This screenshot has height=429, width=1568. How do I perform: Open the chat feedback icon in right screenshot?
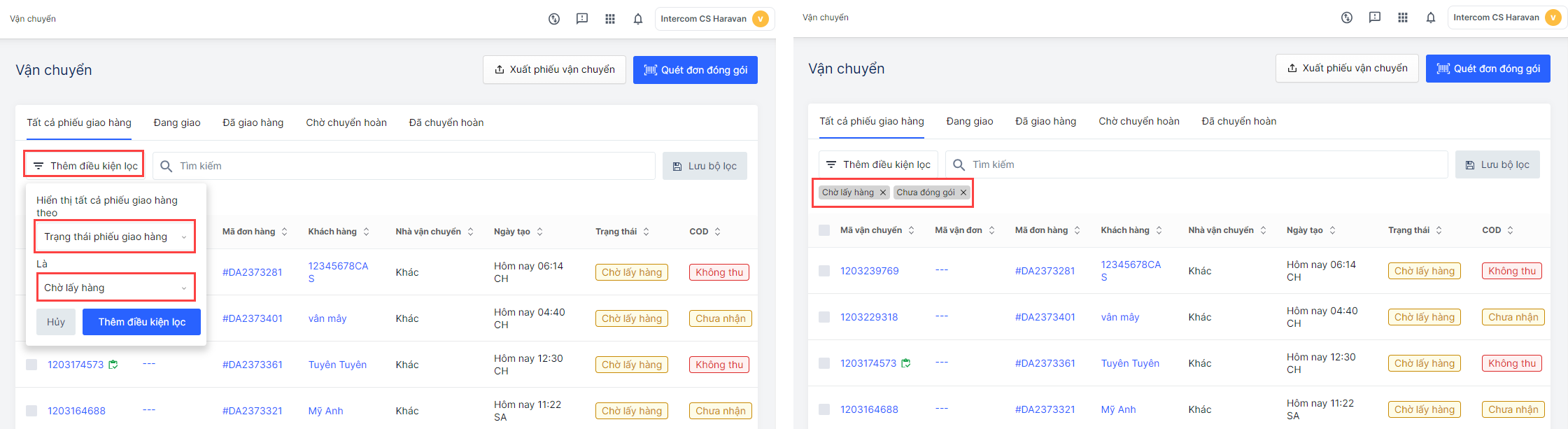pos(1375,17)
